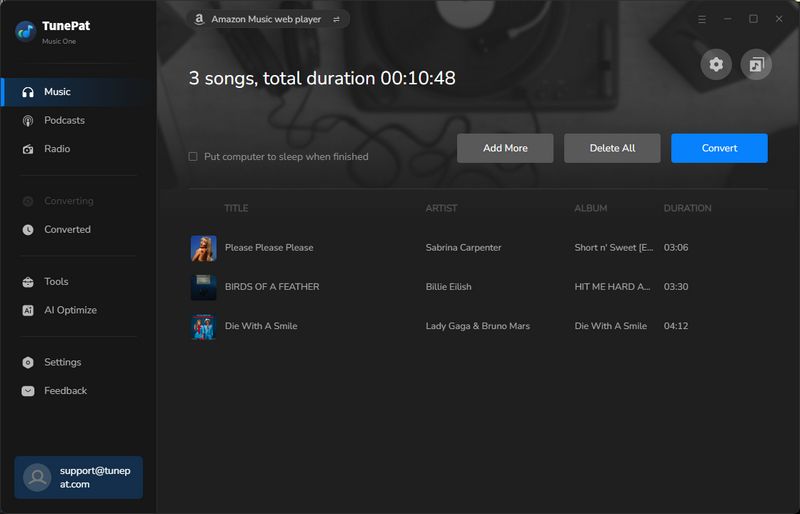The image size is (800, 514).
Task: Open the Amazon Music web player window icon
Action: tap(756, 65)
